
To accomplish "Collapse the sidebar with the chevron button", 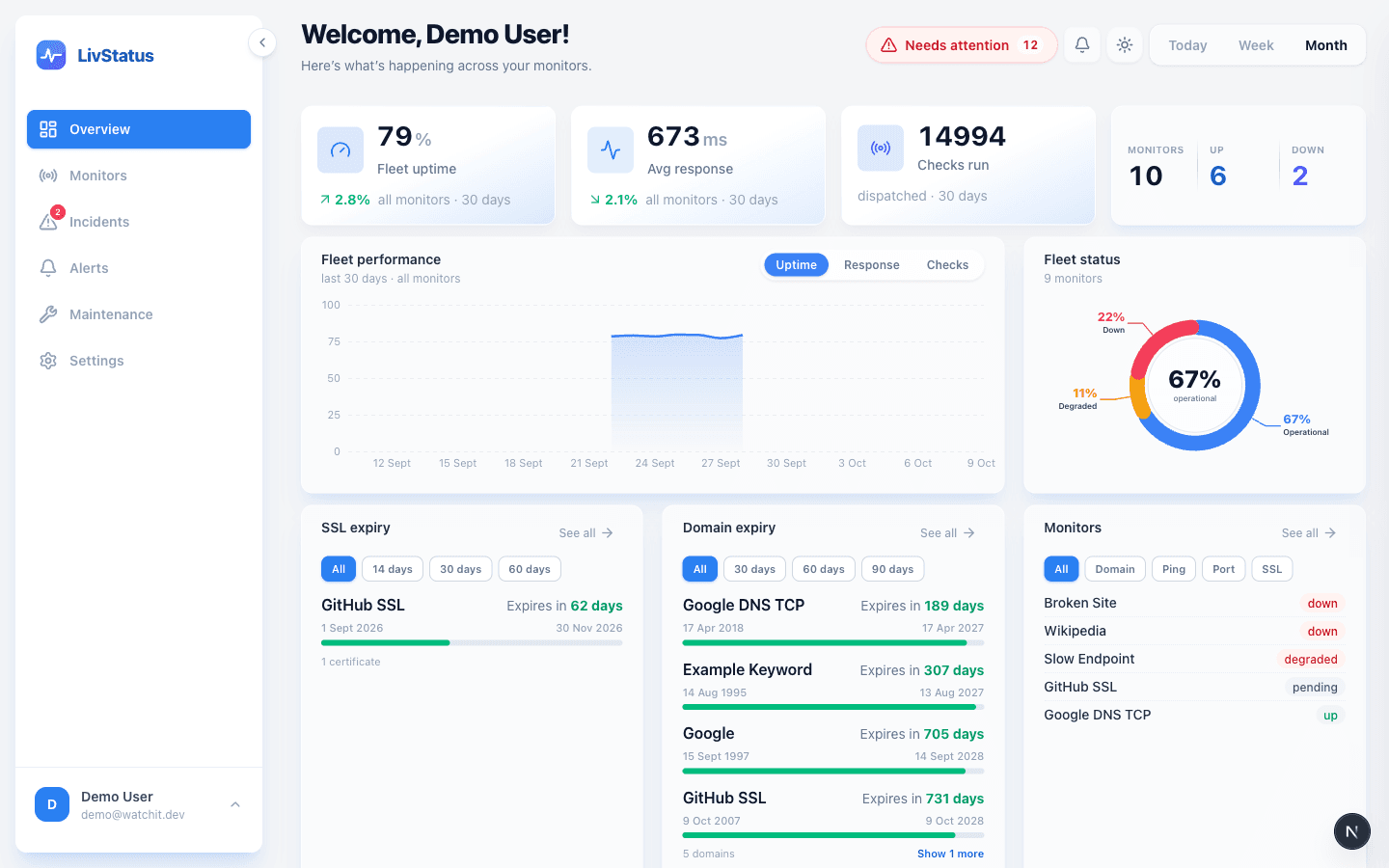I will tap(262, 42).
